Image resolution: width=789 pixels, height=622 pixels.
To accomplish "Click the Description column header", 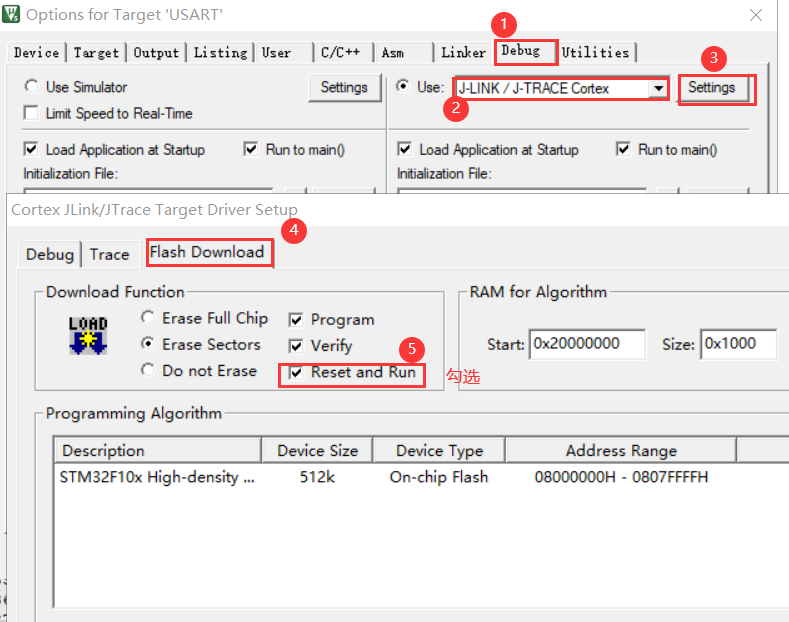I will click(x=158, y=450).
